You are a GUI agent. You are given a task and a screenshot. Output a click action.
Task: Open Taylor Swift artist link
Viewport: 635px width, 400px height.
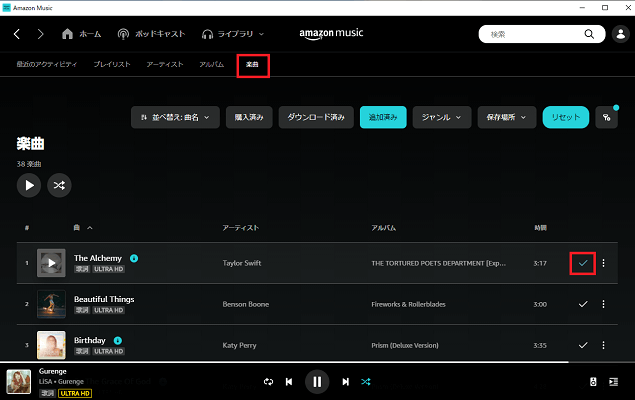(242, 263)
